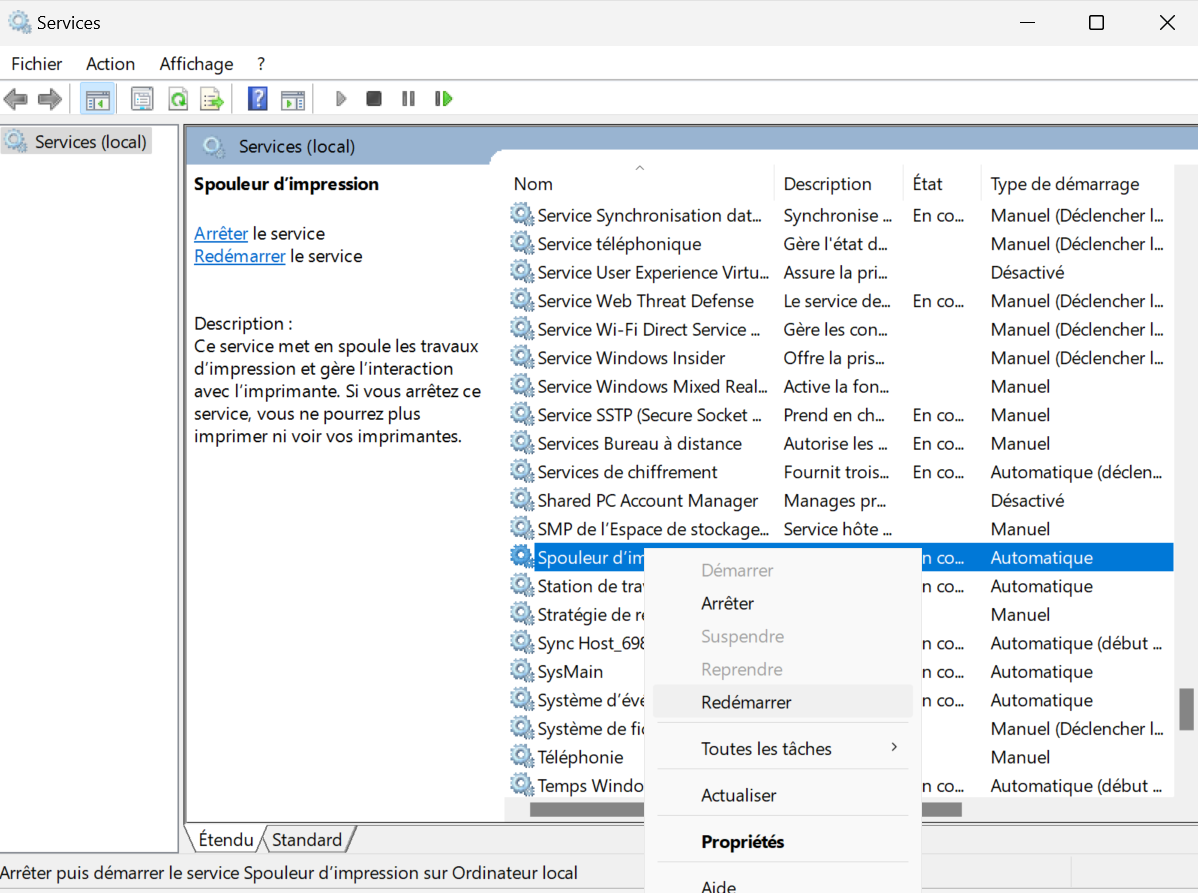This screenshot has width=1198, height=893.
Task: Select the Service Web Threat Defense row
Action: [x=840, y=301]
